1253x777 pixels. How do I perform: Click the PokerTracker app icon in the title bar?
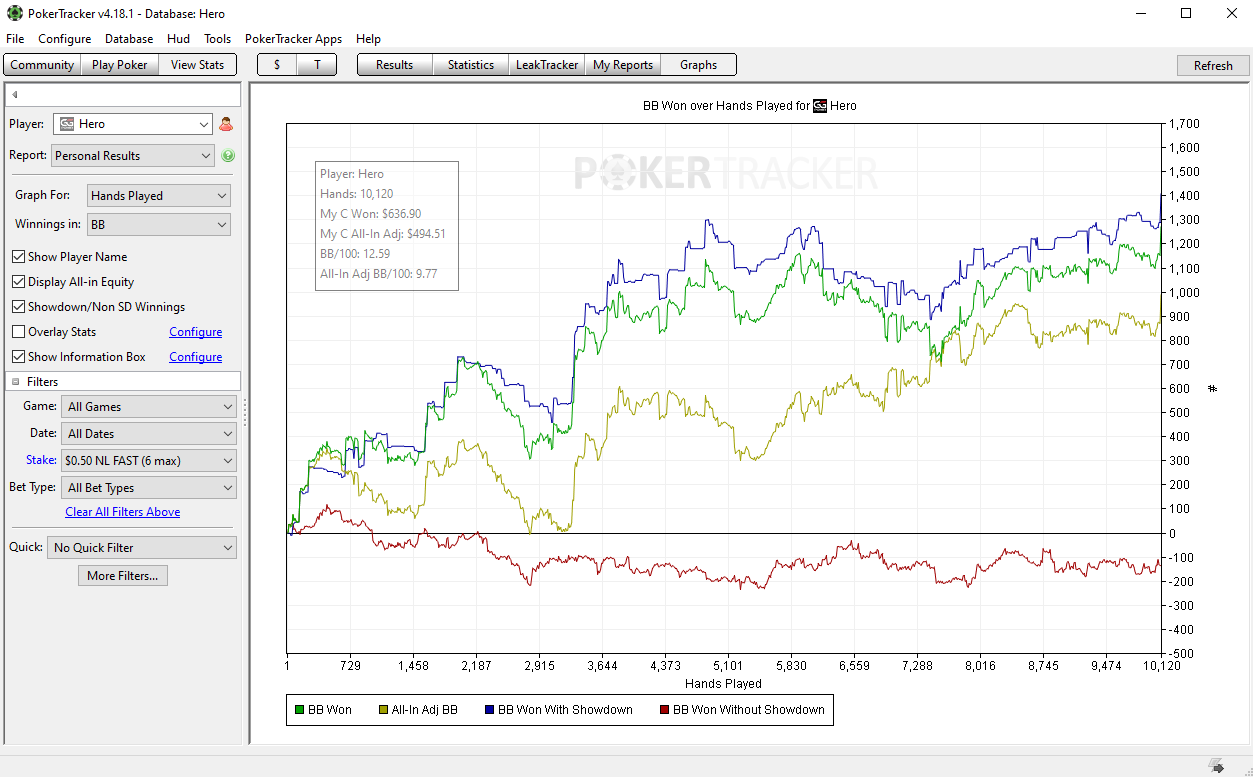[x=14, y=14]
